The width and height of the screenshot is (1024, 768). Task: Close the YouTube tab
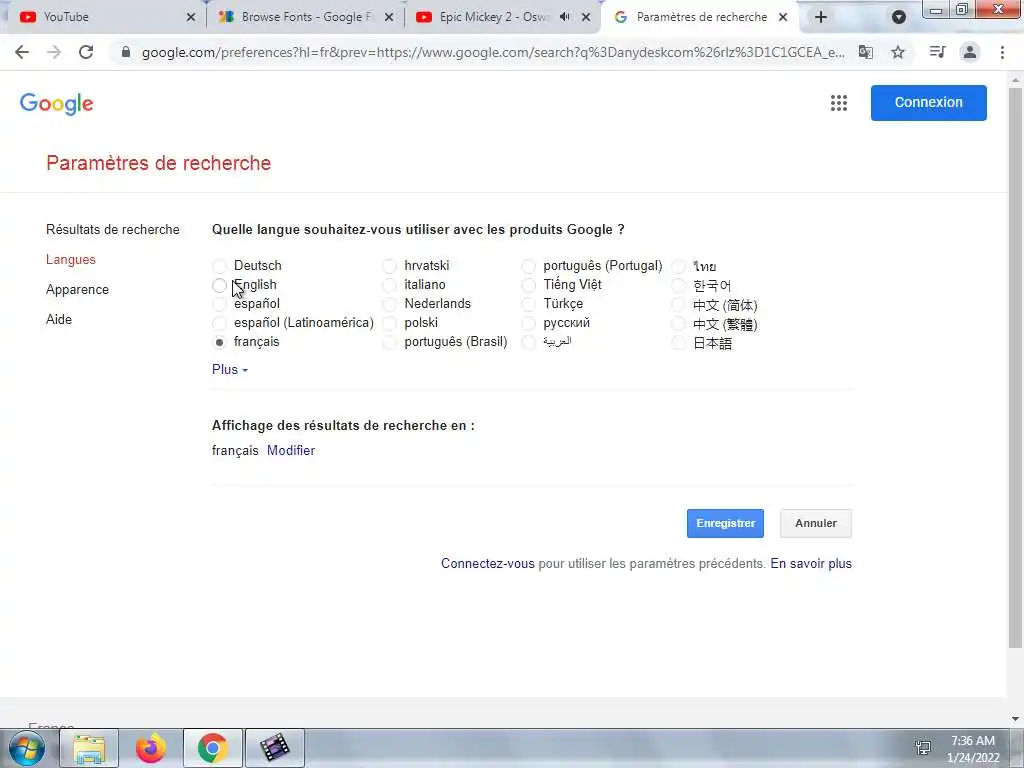[191, 17]
